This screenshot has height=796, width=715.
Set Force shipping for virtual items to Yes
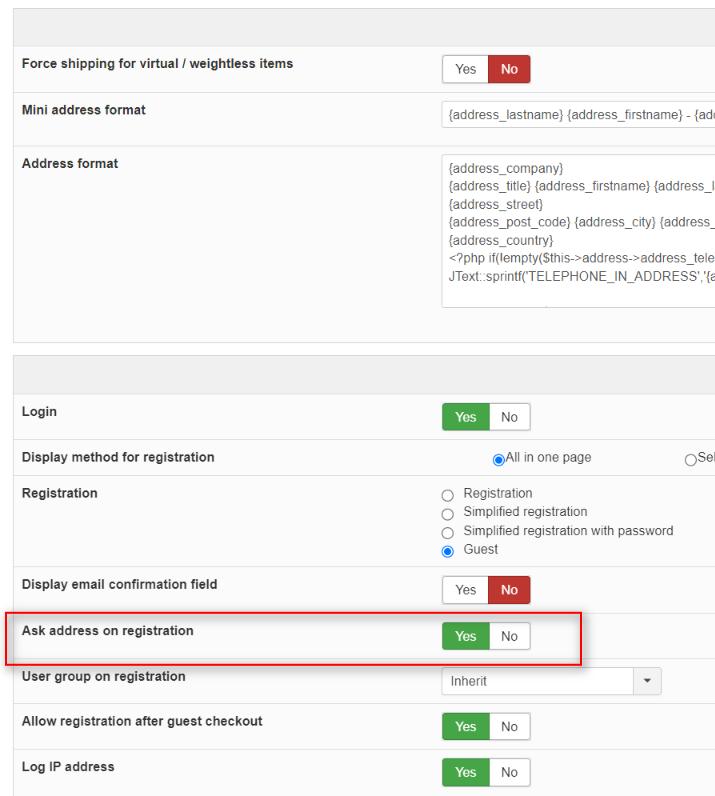click(x=465, y=69)
